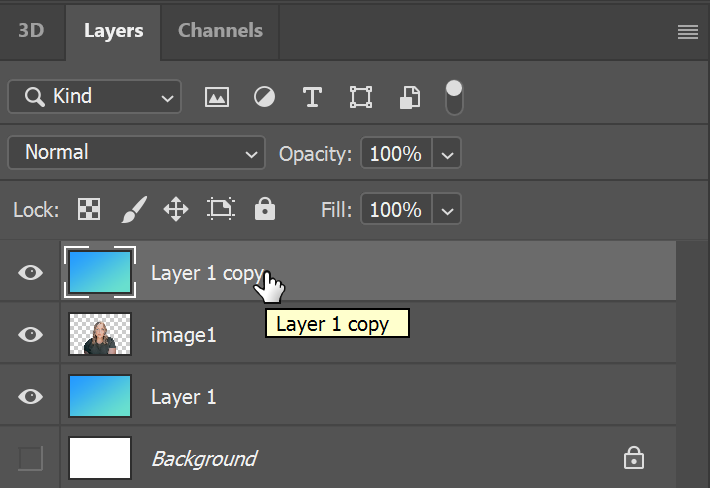Lock image pixels brush icon

tap(134, 209)
